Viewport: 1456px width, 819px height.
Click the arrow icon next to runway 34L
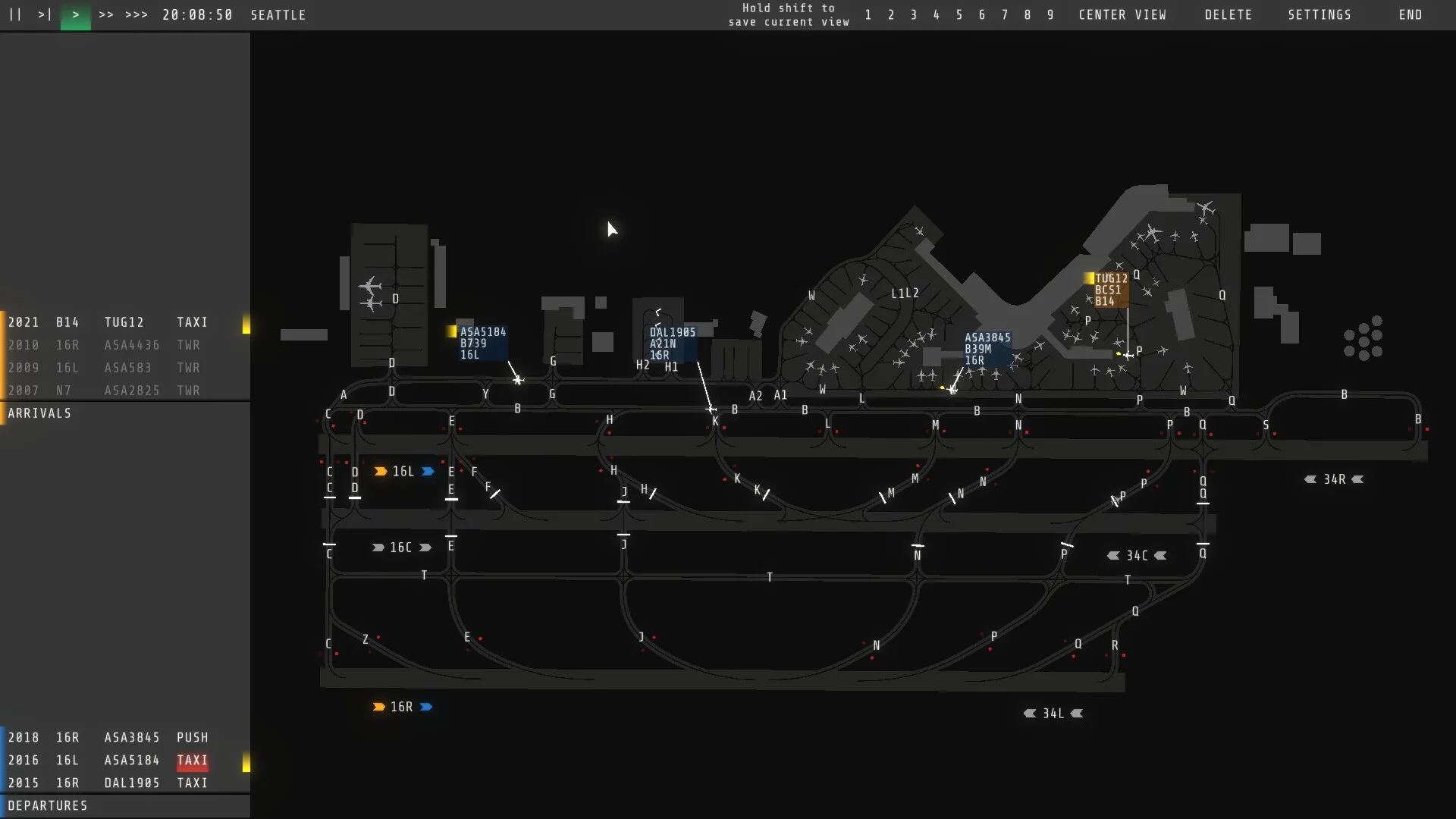point(1030,713)
